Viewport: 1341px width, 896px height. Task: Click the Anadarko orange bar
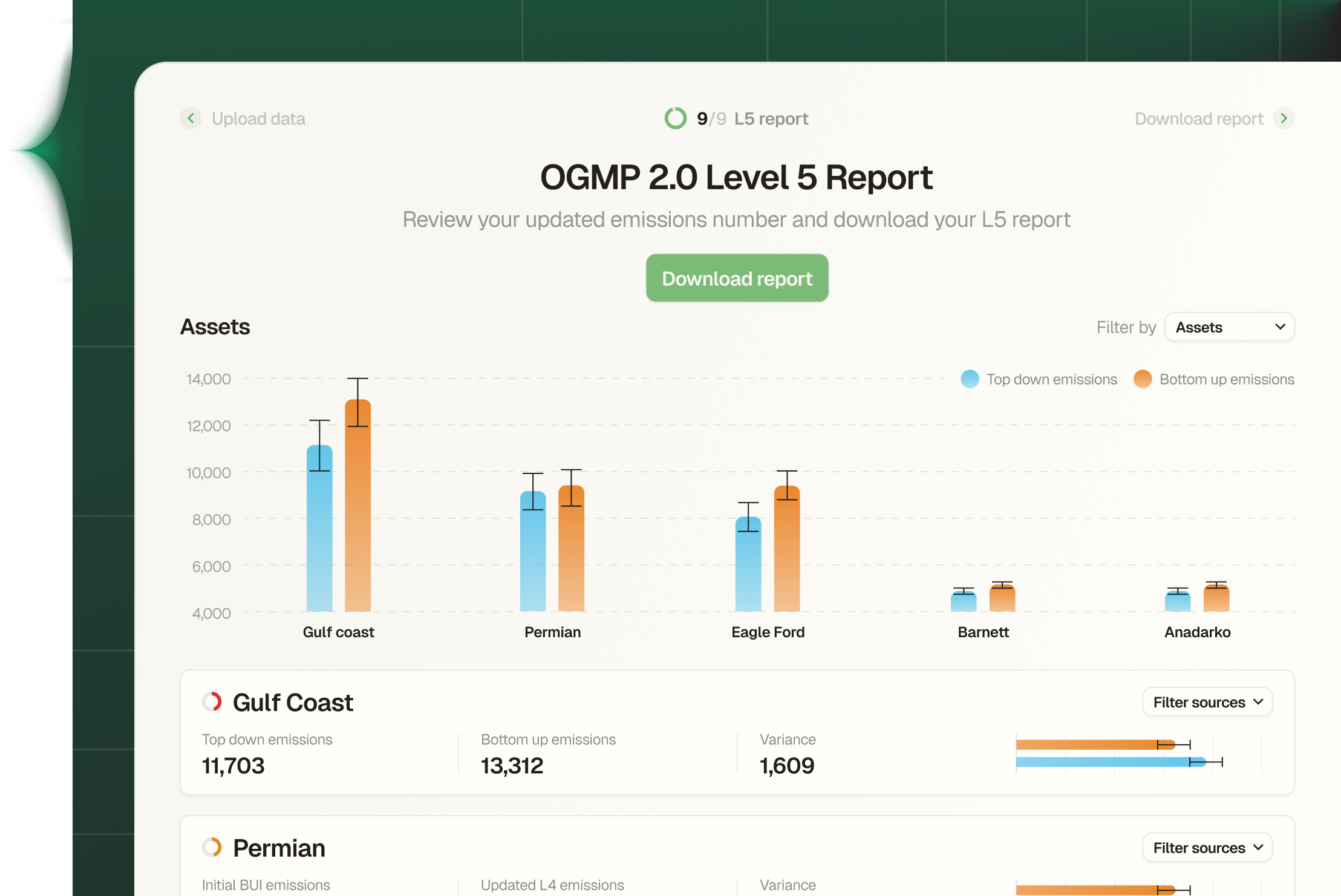click(x=1216, y=598)
